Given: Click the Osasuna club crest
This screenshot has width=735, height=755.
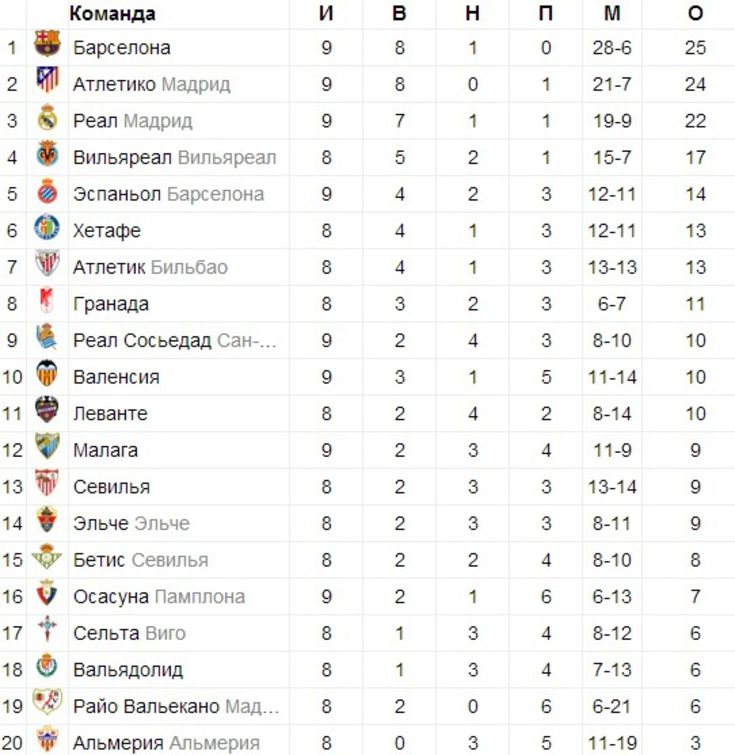Looking at the screenshot, I should (x=47, y=593).
